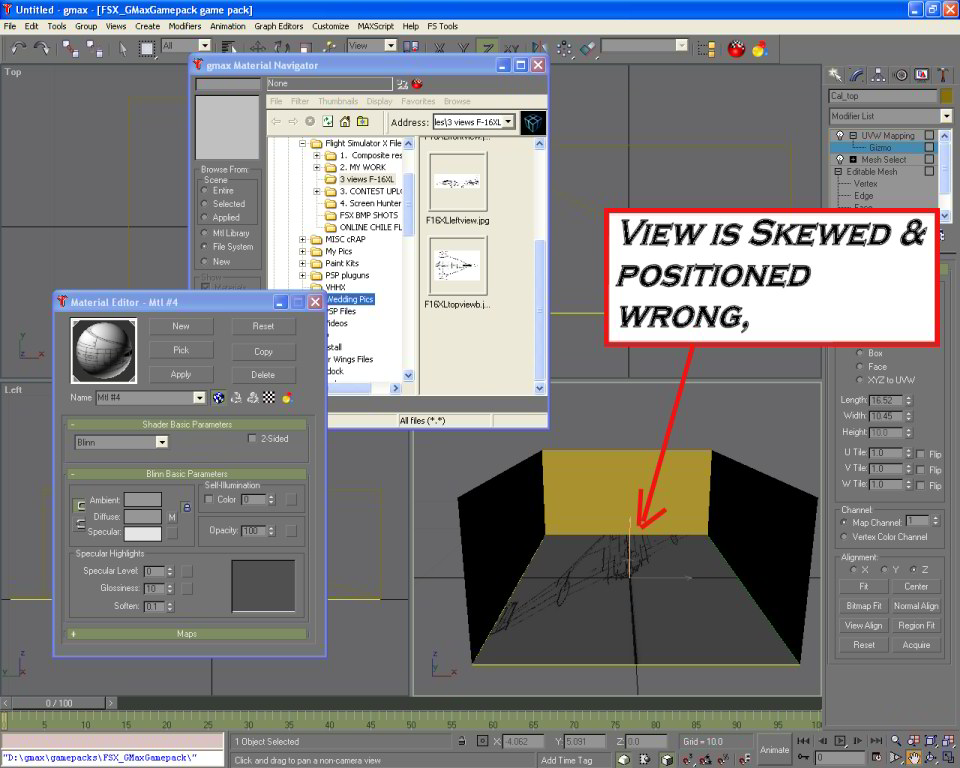
Task: Choose the File System browse option
Action: pos(205,247)
